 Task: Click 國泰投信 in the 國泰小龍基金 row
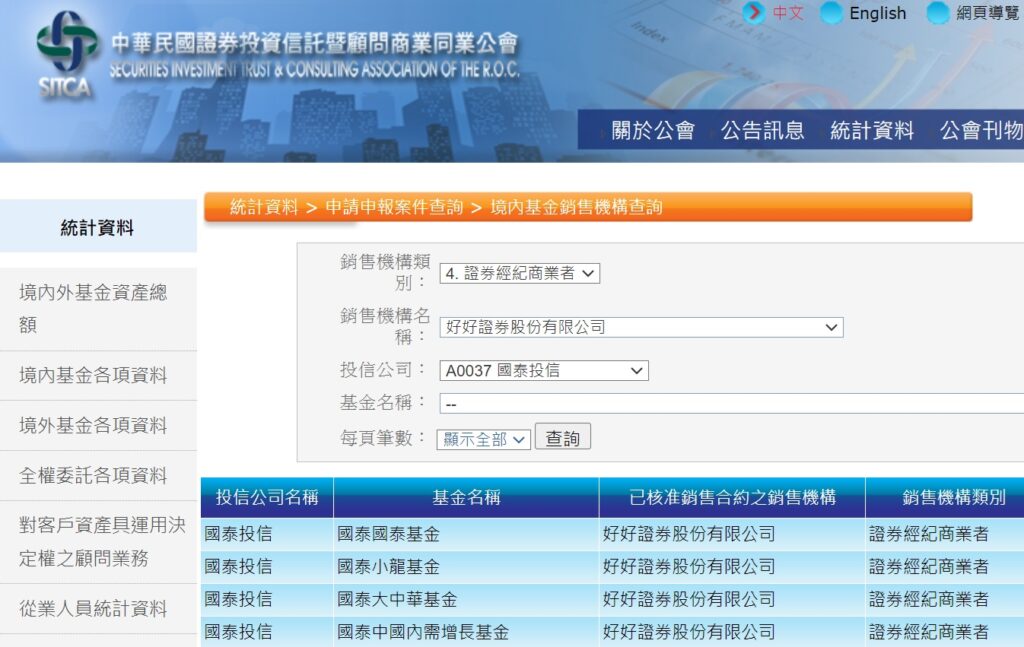click(x=238, y=567)
